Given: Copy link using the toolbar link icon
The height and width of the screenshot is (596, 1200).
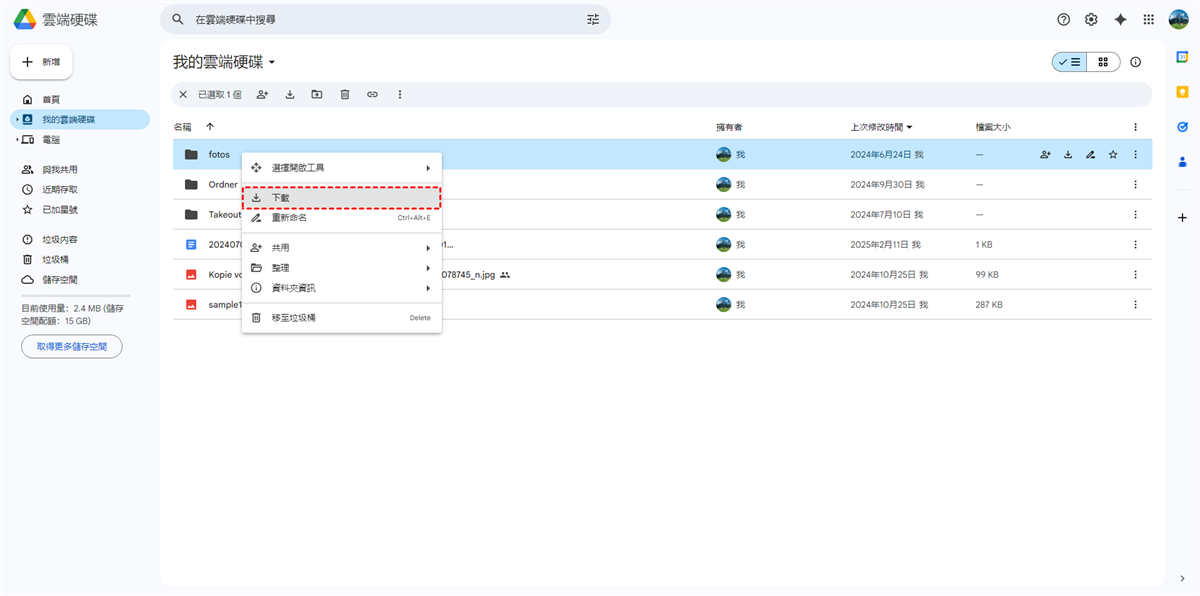Looking at the screenshot, I should click(372, 94).
